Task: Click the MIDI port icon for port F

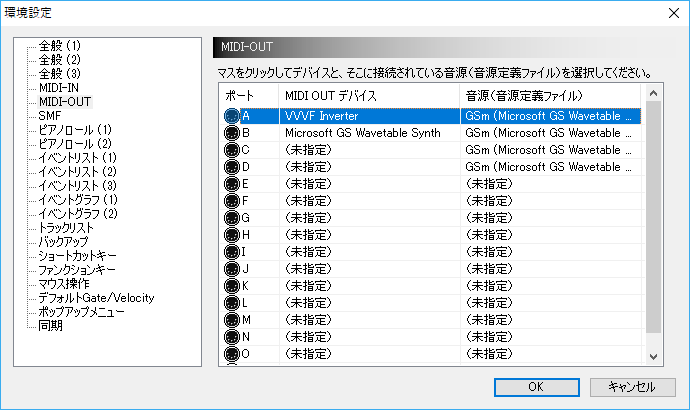Action: (231, 201)
